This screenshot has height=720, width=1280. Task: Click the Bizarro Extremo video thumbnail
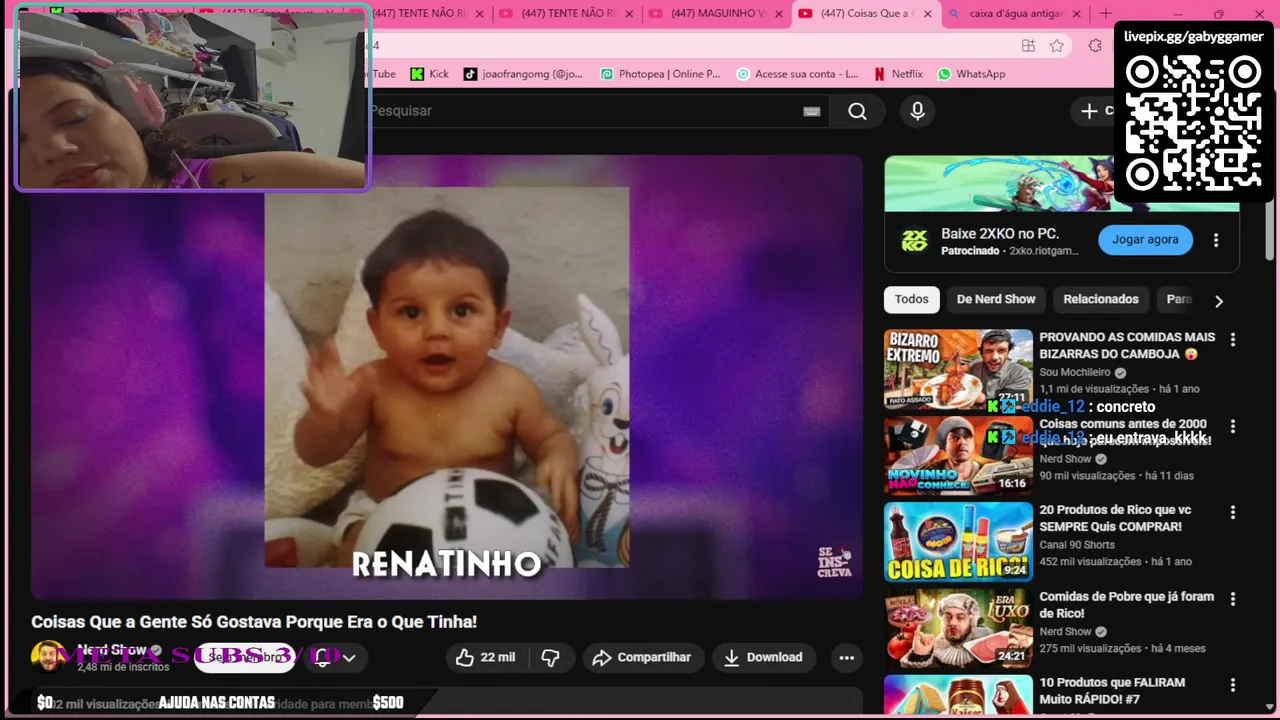pos(958,370)
